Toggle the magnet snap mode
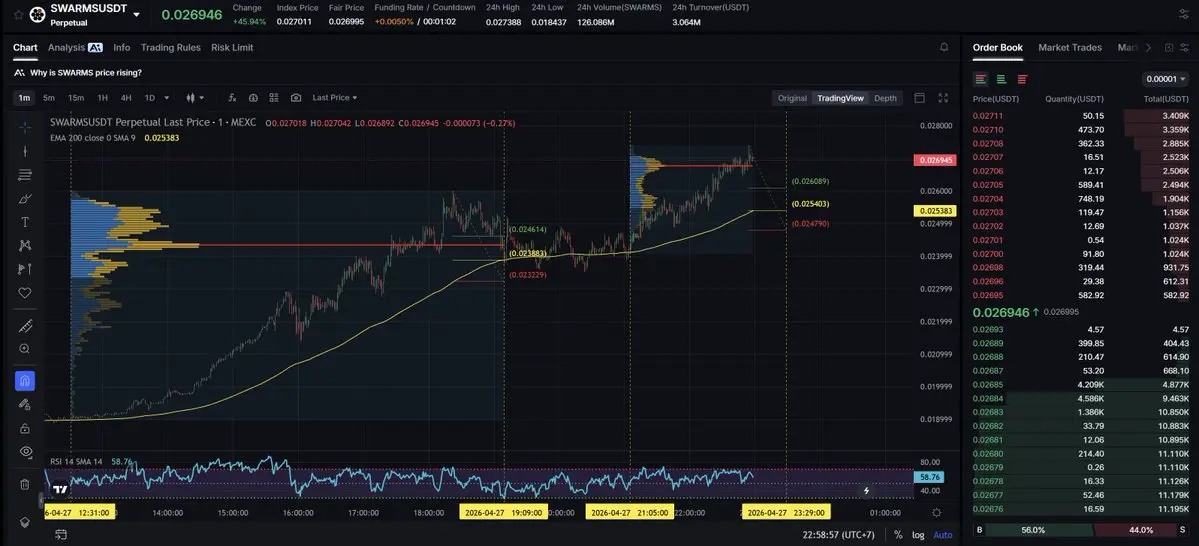The image size is (1199, 546). (x=24, y=381)
